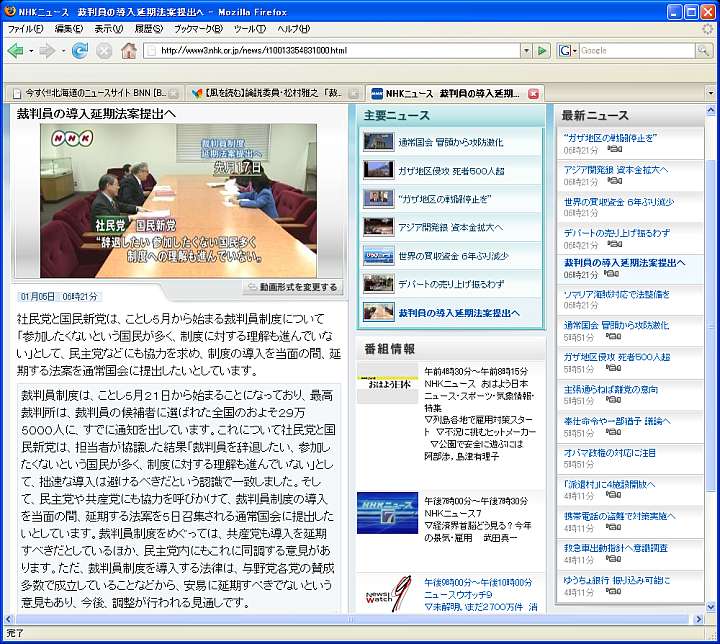
Task: Open ソマリア海賊対応で法整備を latest news link
Action: click(616, 294)
